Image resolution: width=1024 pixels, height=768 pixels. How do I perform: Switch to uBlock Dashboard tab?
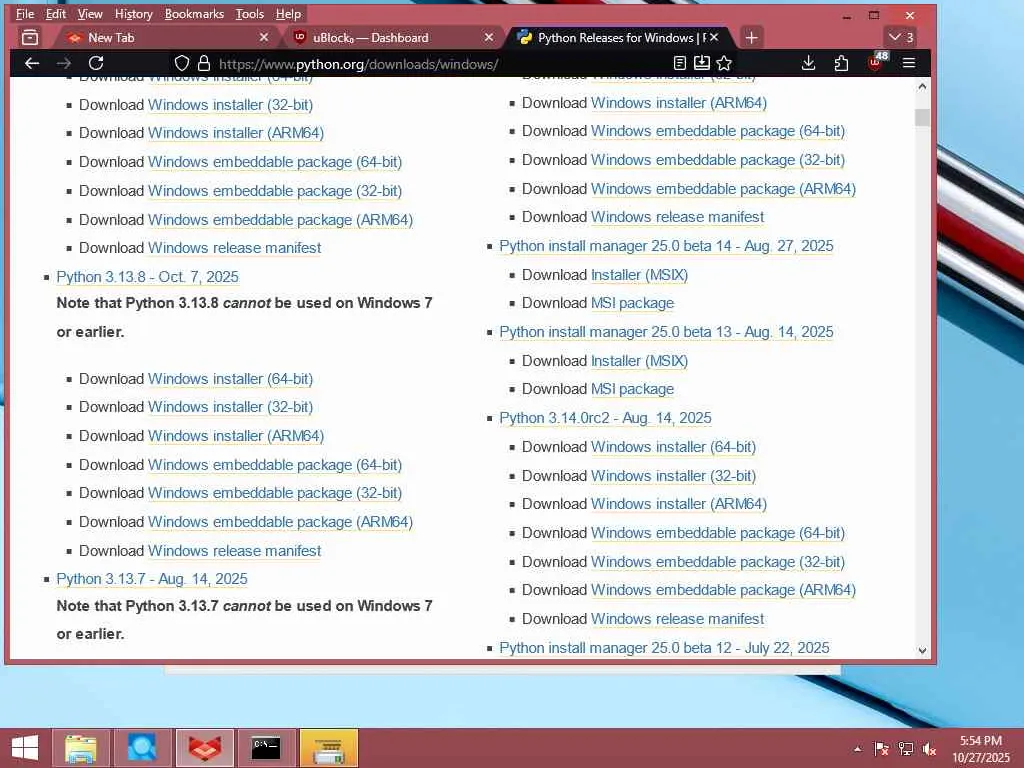pyautogui.click(x=392, y=38)
